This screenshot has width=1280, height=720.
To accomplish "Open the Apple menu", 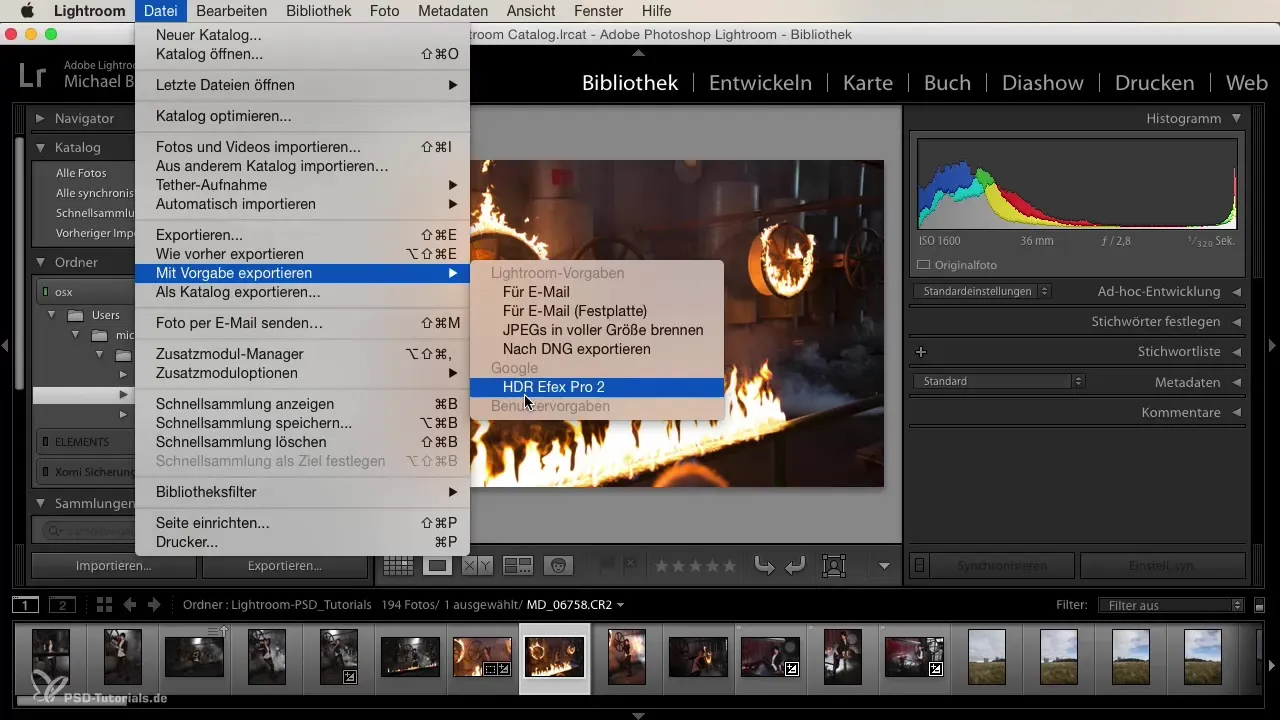I will pos(27,11).
